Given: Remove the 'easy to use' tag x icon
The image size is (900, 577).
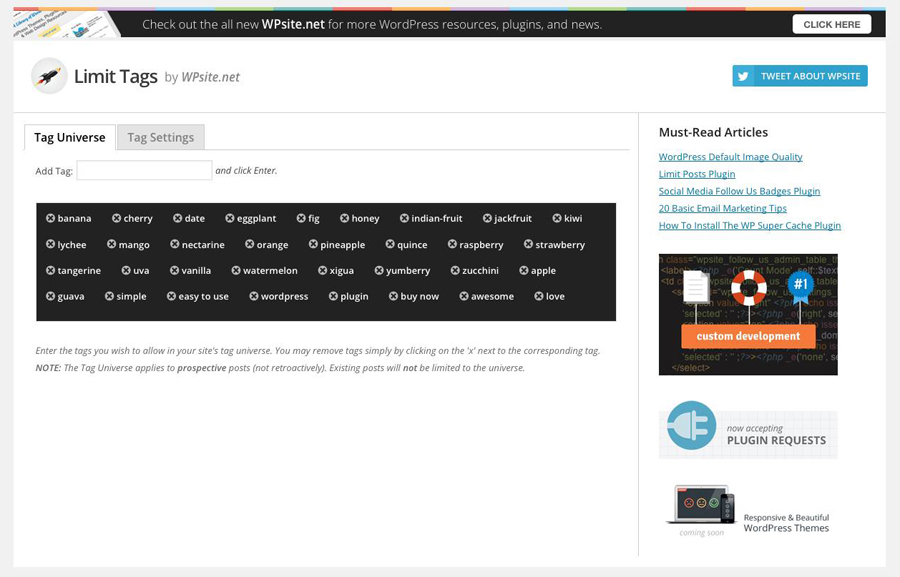Looking at the screenshot, I should click(x=171, y=296).
